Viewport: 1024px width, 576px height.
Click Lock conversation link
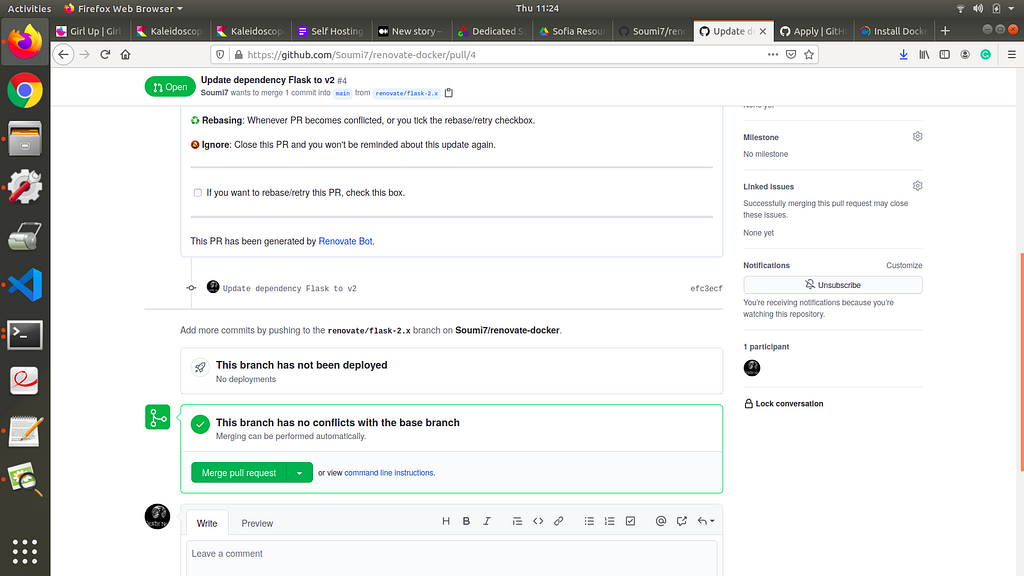pyautogui.click(x=784, y=404)
